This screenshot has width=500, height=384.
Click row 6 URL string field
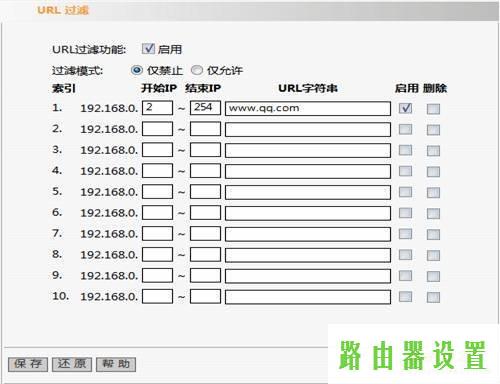pyautogui.click(x=308, y=213)
